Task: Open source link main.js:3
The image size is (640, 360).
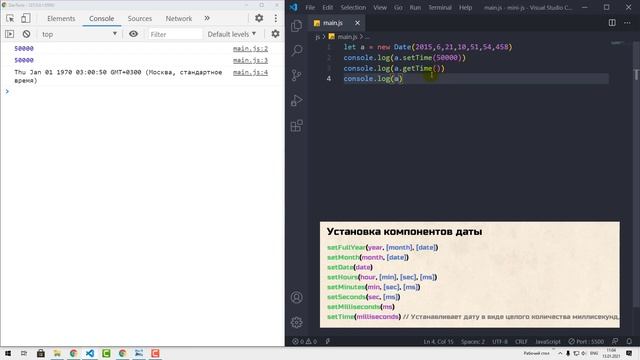Action: [250, 60]
